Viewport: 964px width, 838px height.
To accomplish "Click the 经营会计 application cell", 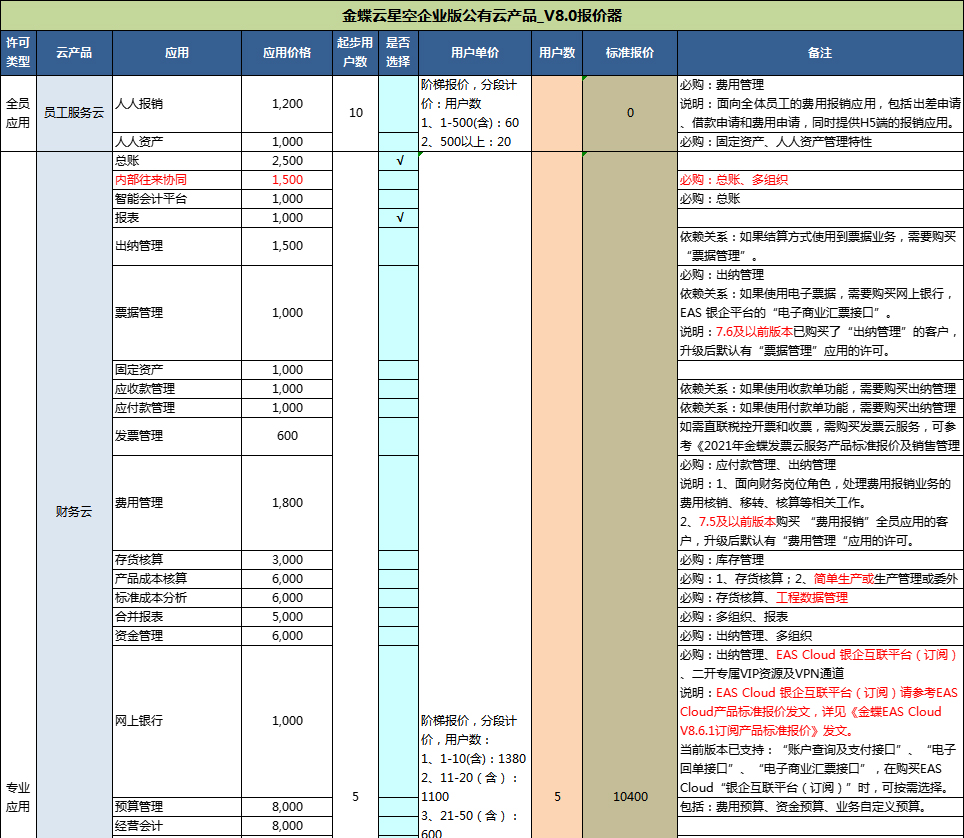I will (177, 826).
